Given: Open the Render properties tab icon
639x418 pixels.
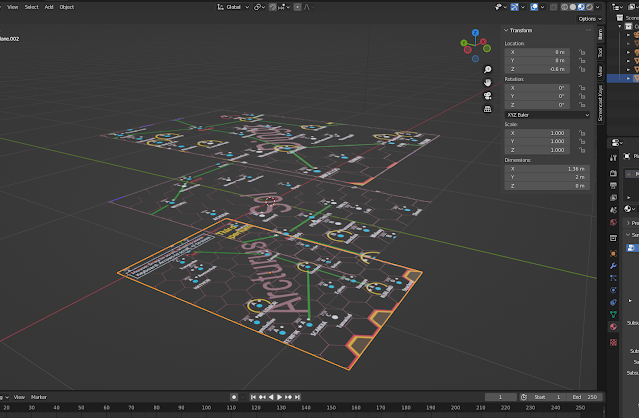Looking at the screenshot, I should pos(613,174).
